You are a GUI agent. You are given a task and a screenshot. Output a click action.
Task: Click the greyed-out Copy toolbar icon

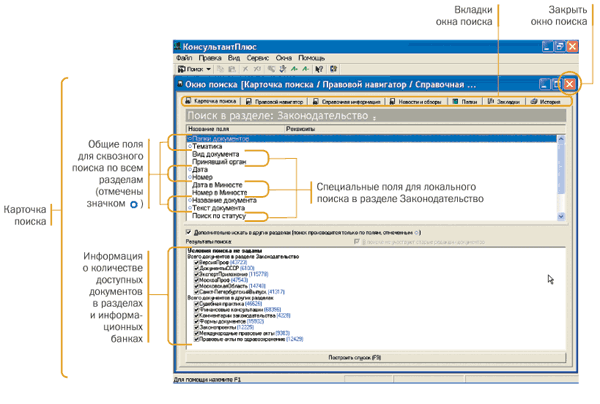[220, 69]
